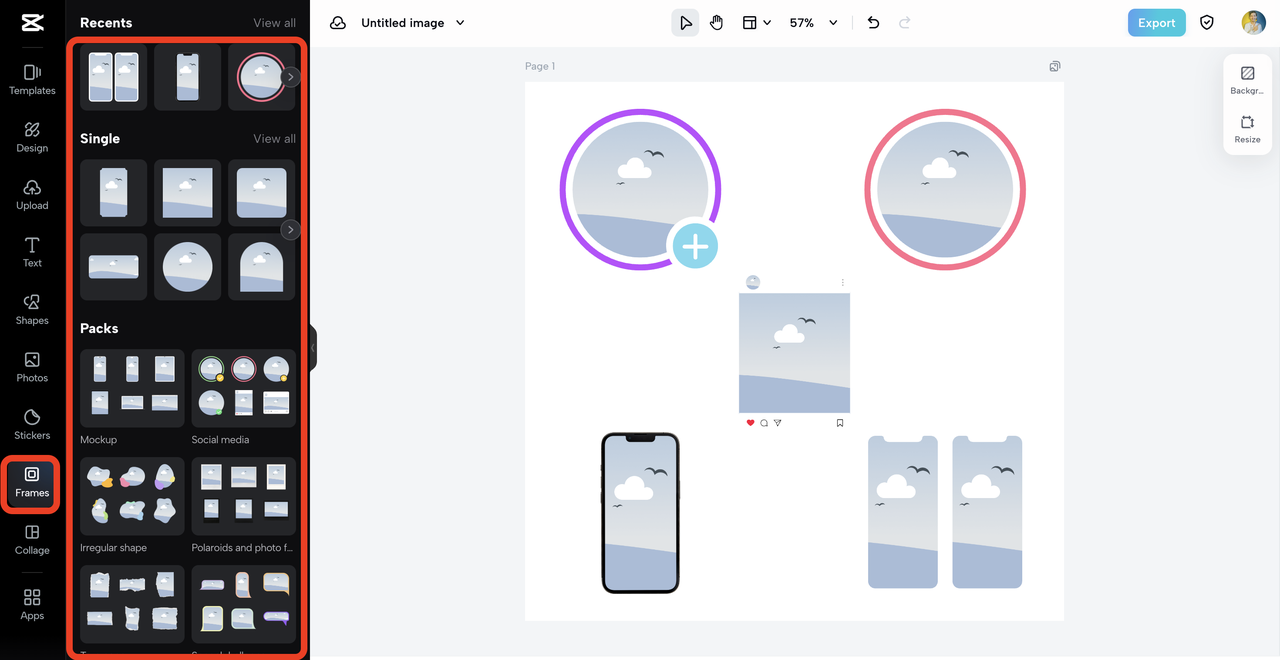Select the left notch phone frame on canvas
The height and width of the screenshot is (660, 1280).
pyautogui.click(x=903, y=512)
